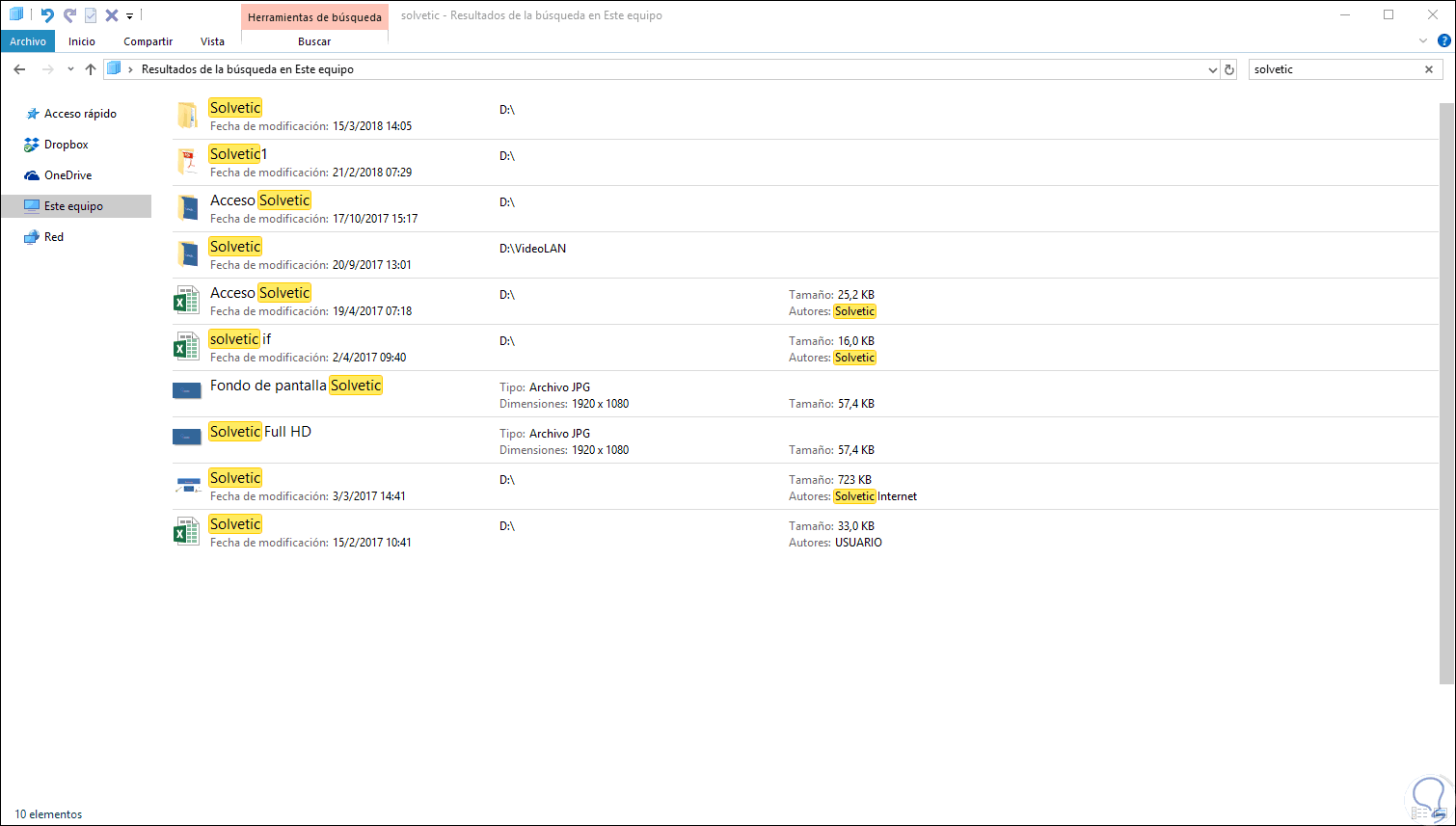The width and height of the screenshot is (1456, 826).
Task: Click the size text 16,0 KB
Action: (856, 341)
